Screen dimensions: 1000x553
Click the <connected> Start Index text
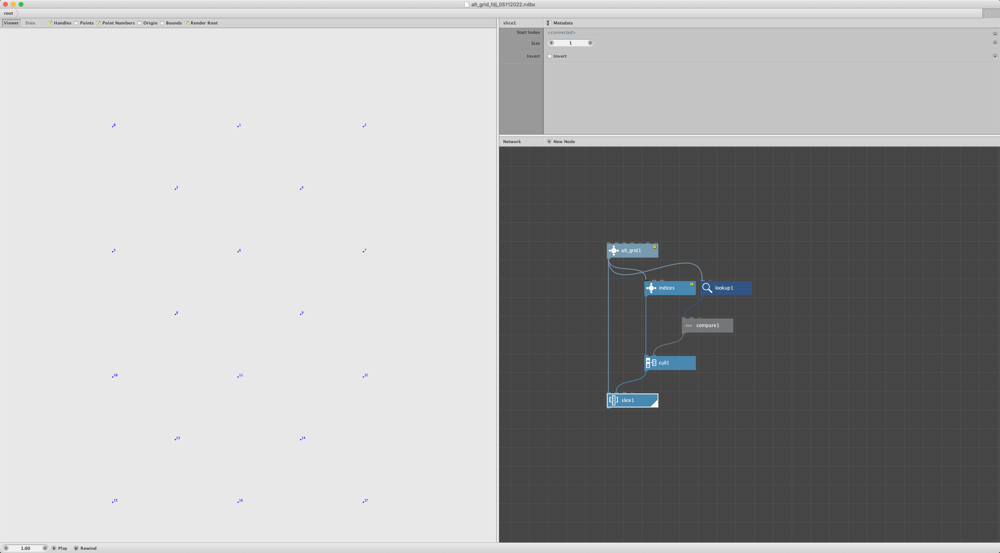click(x=561, y=33)
